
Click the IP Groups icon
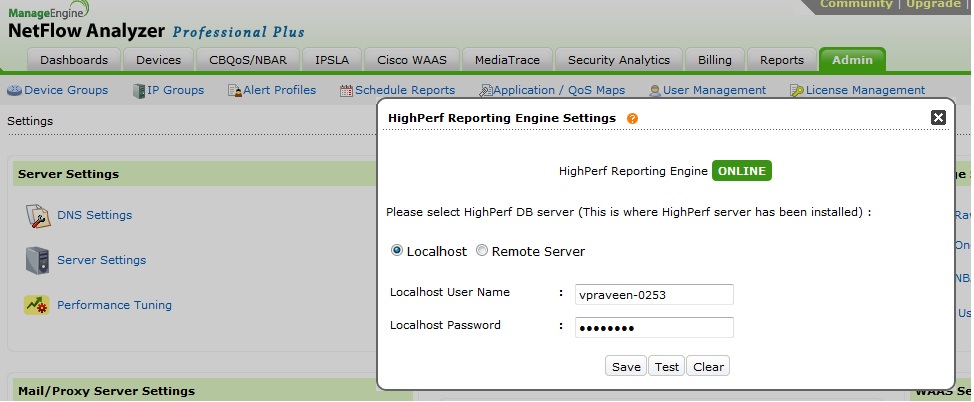140,91
